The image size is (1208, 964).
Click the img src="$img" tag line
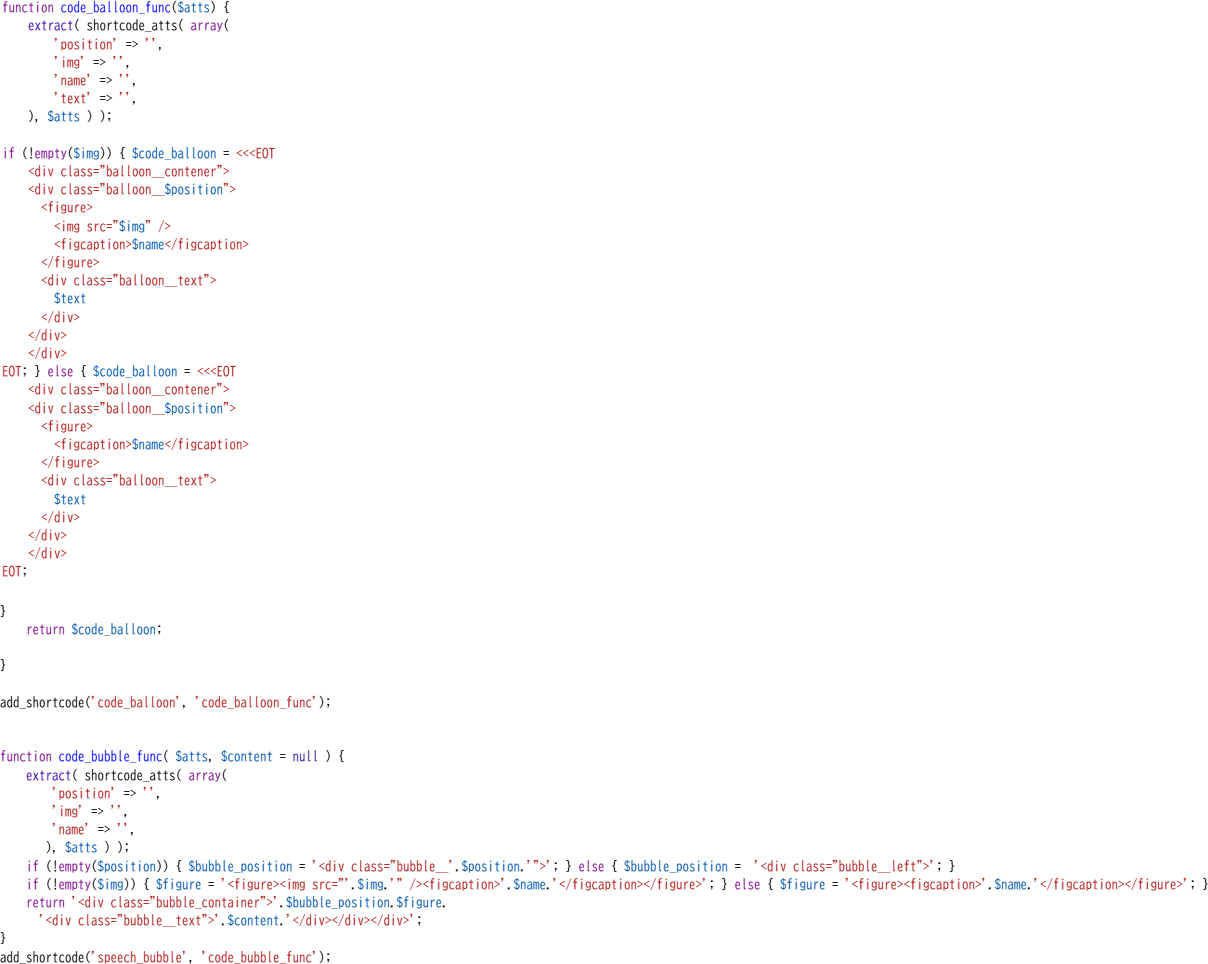[x=112, y=226]
